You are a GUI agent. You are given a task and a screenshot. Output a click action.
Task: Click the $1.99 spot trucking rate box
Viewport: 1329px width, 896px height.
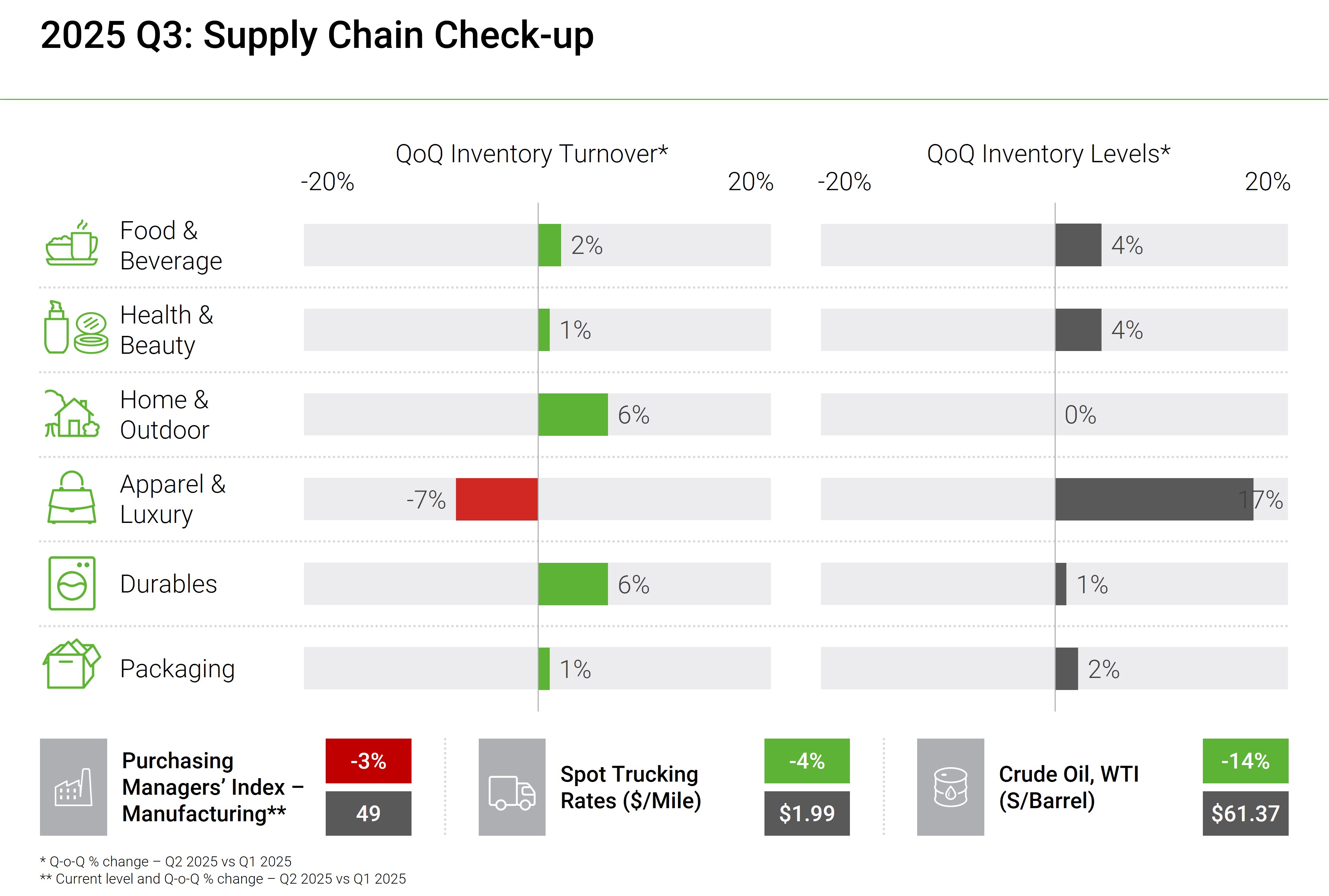click(806, 813)
